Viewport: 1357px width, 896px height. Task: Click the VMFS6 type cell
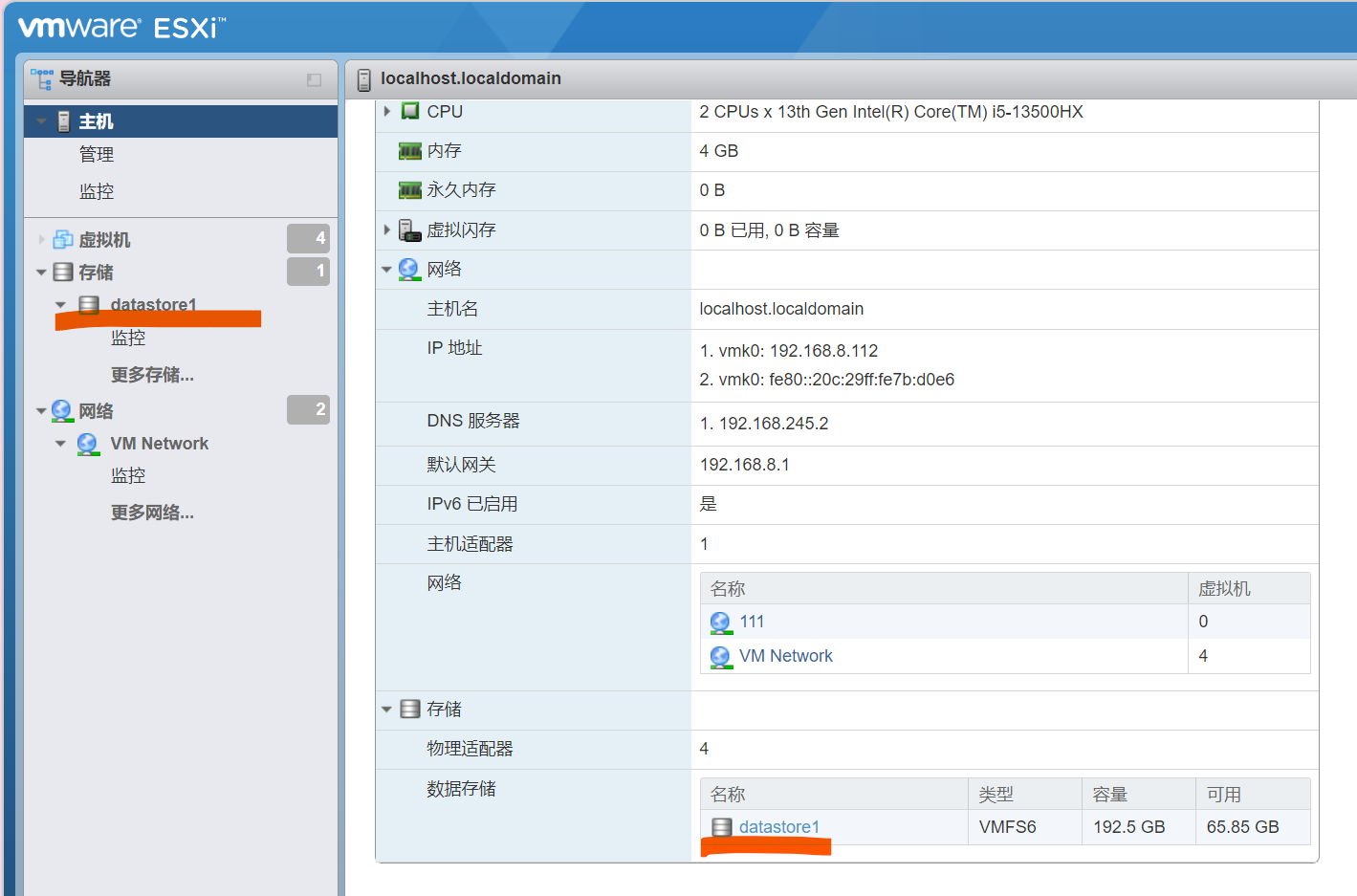click(1025, 827)
